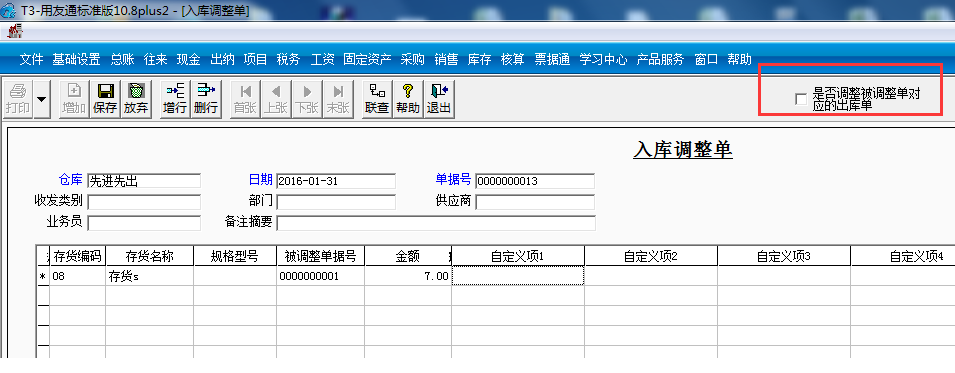The image size is (955, 373).
Task: Open the 销售 menu
Action: (x=446, y=60)
